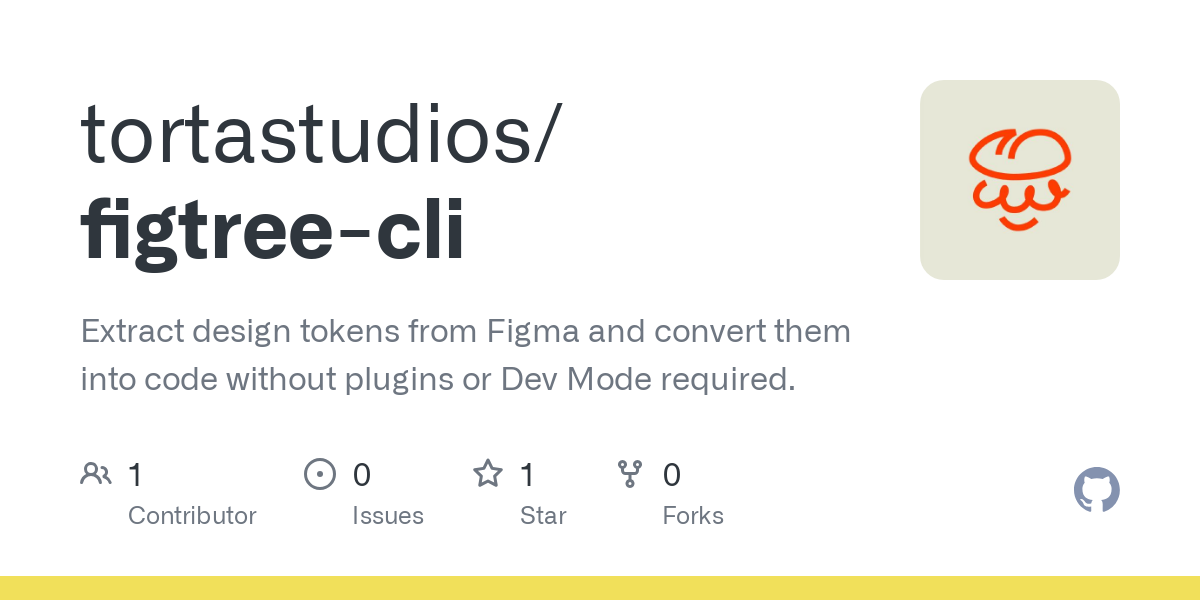This screenshot has width=1200, height=600.
Task: Click the Forks branch icon
Action: coord(630,473)
